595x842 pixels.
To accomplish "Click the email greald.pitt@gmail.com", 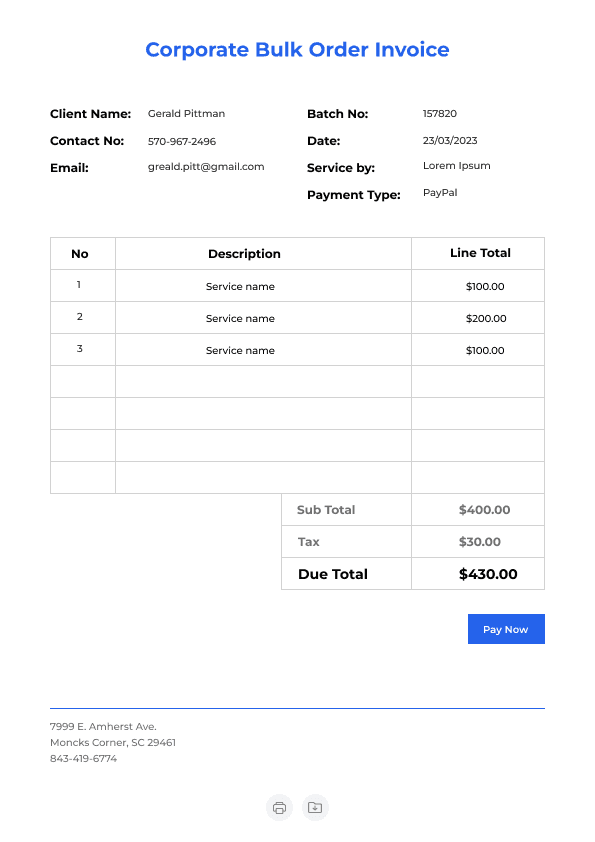I will tap(206, 166).
